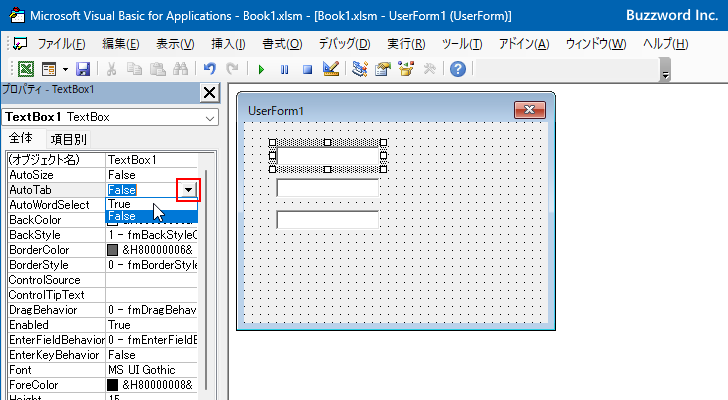Click the toolbar options overflow arrow
728x400 pixels.
click(x=665, y=75)
